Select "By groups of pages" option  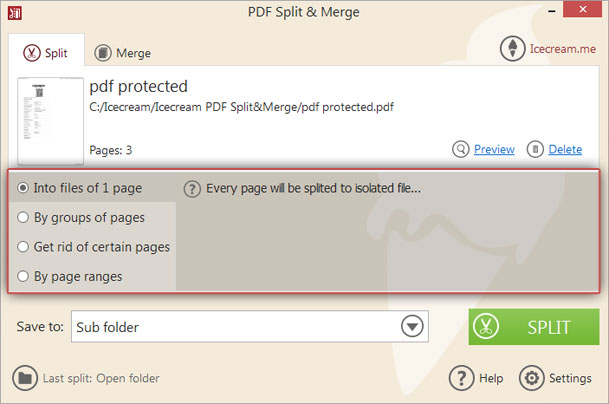pyautogui.click(x=24, y=217)
